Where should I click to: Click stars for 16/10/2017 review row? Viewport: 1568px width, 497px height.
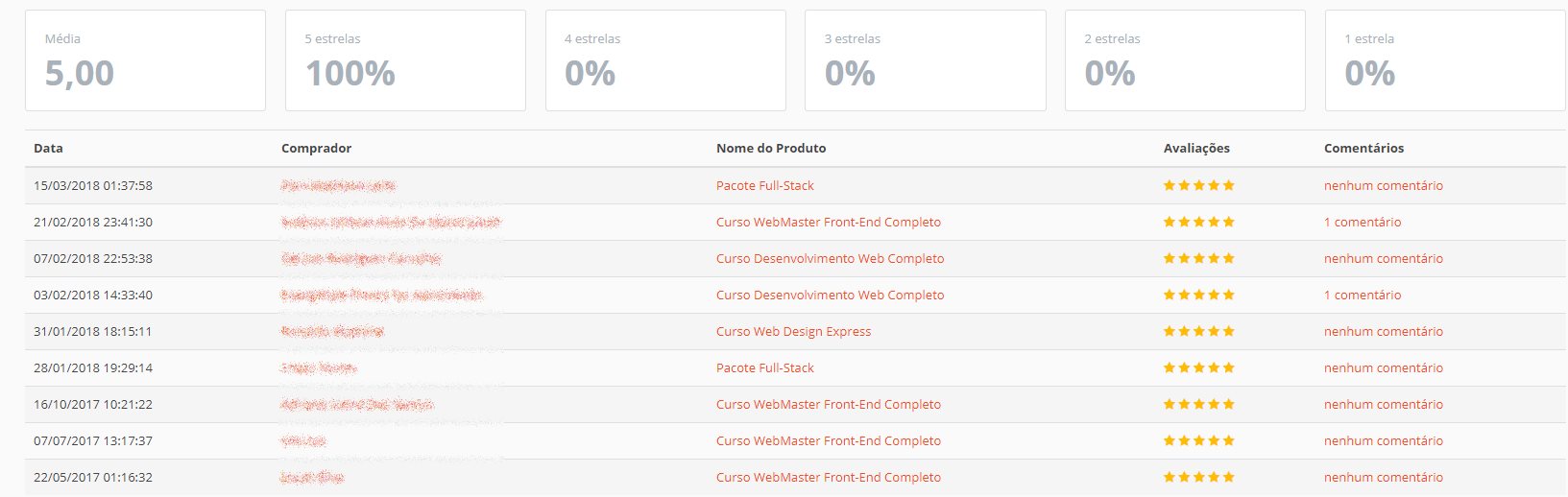point(1198,404)
